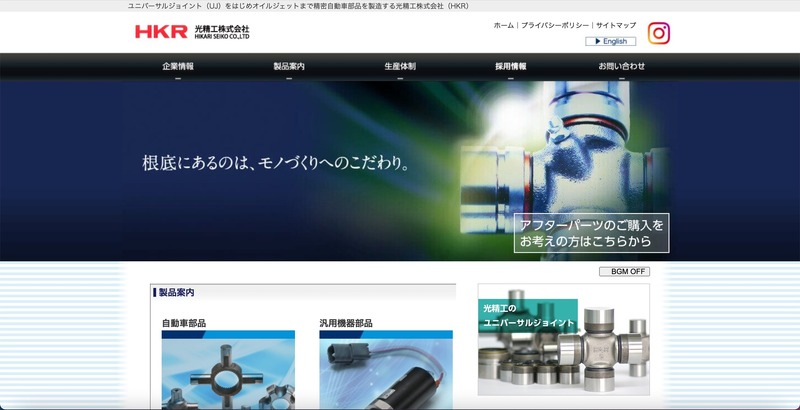
Task: Open the プライバシーポリシー link
Action: pyautogui.click(x=555, y=25)
